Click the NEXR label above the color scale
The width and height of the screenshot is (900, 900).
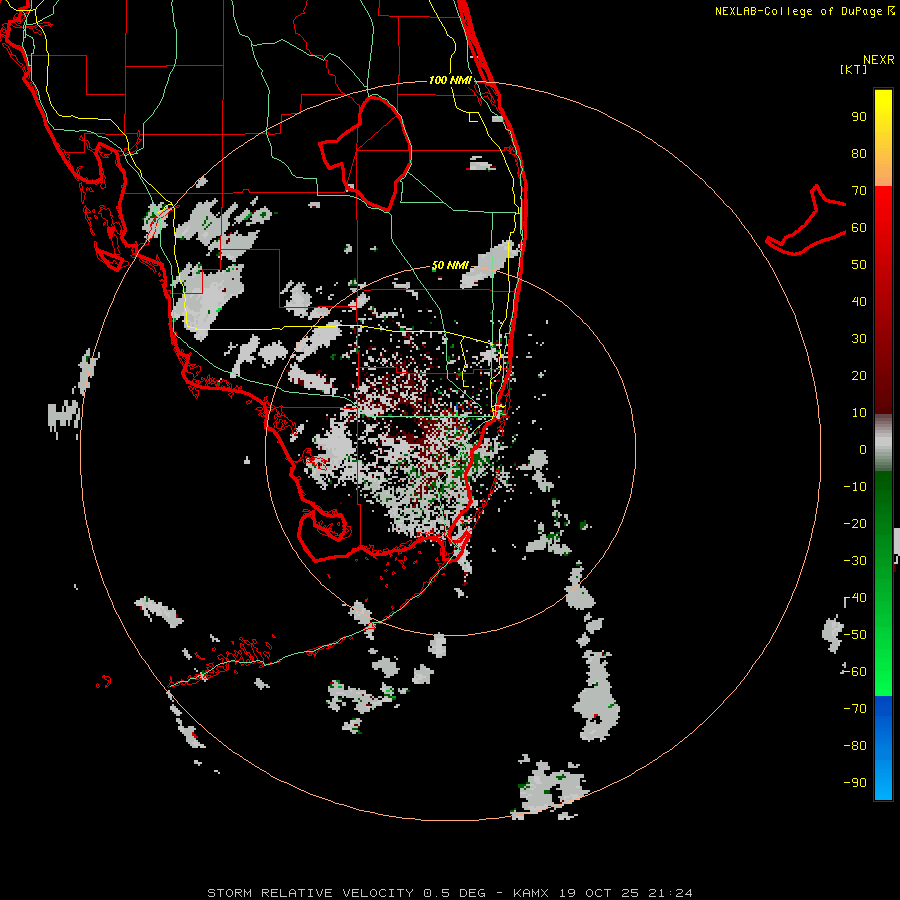tap(878, 60)
